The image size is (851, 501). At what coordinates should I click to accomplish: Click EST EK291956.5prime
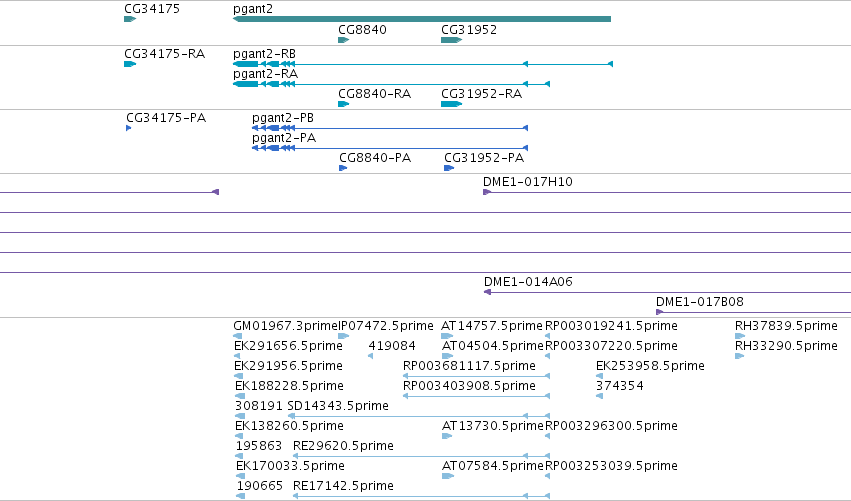(x=288, y=366)
